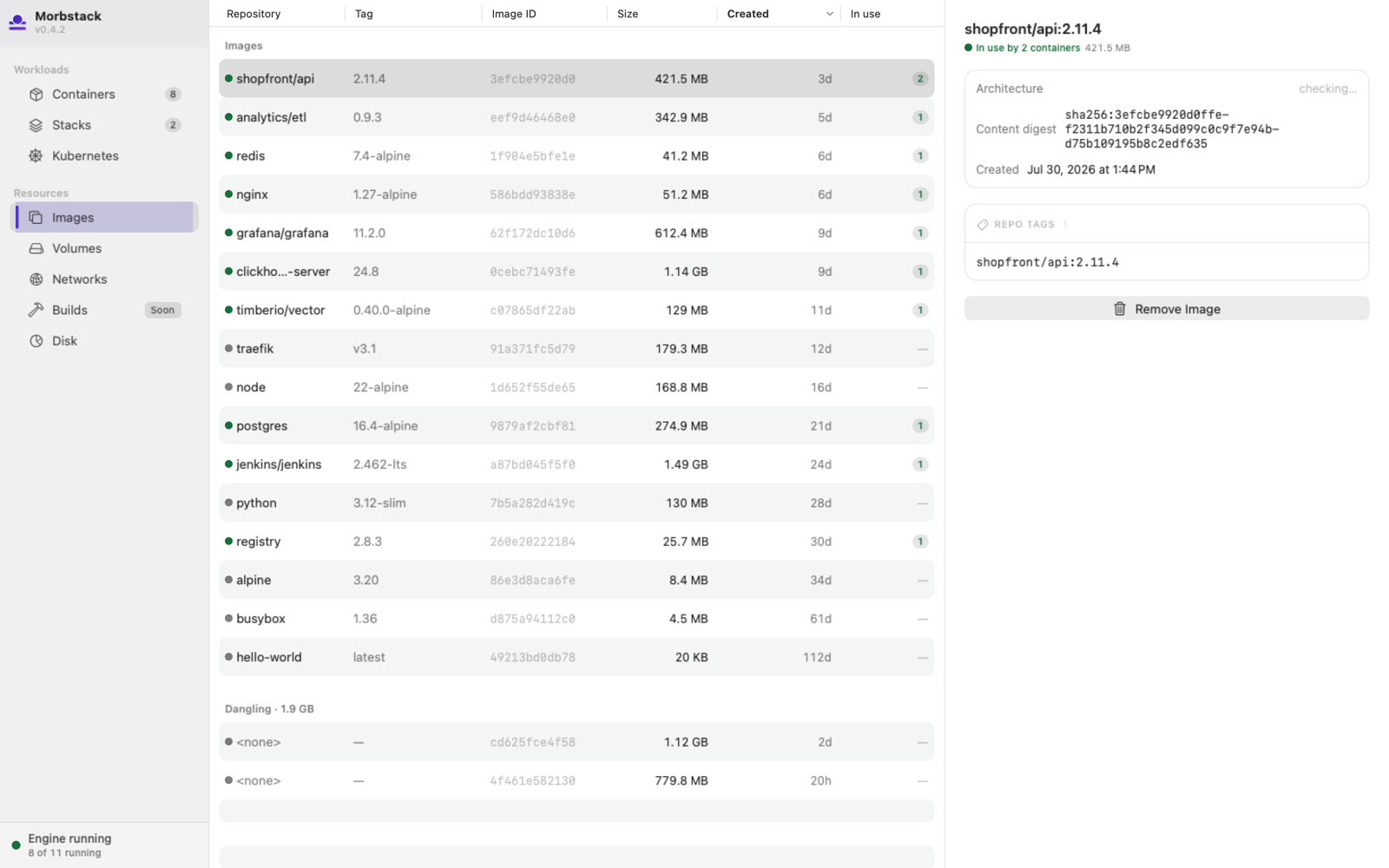Go to the Kubernetes section label

click(85, 156)
